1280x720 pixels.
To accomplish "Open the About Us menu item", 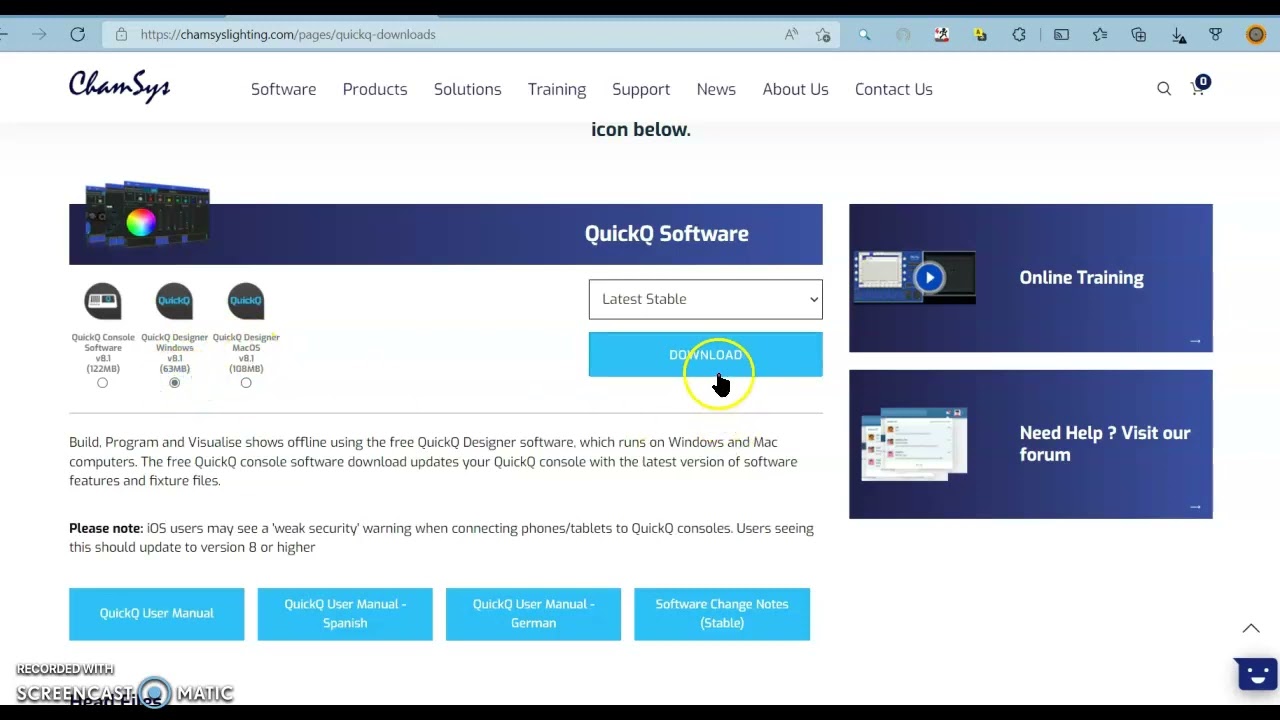I will (x=795, y=89).
